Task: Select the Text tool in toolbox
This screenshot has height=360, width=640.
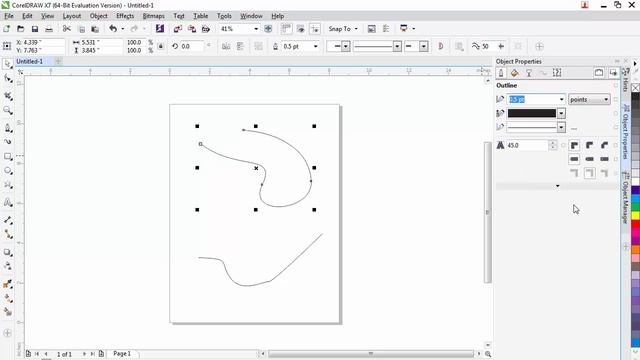Action: tap(7, 202)
